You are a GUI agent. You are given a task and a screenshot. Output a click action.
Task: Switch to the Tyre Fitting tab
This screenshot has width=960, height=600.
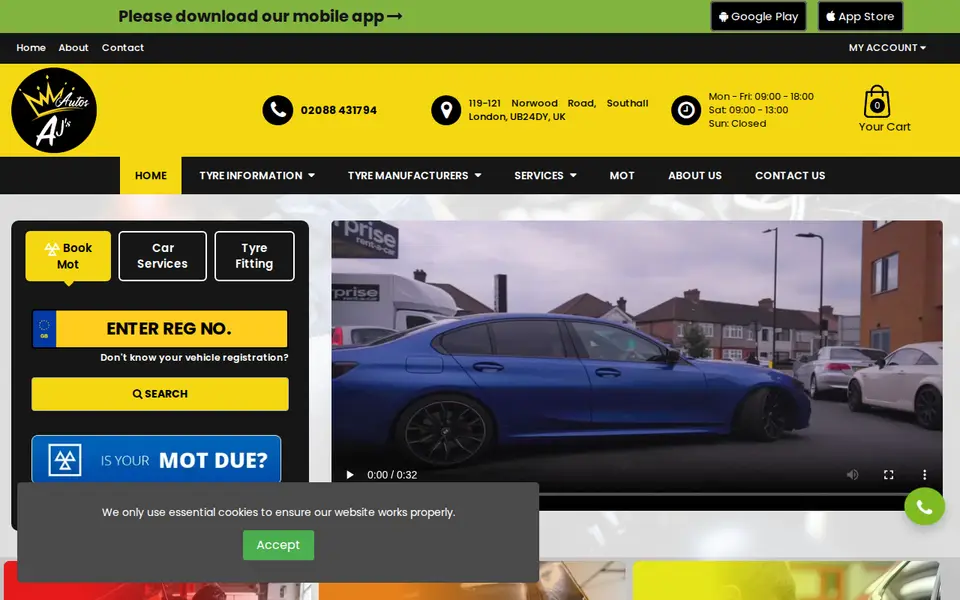pos(254,256)
